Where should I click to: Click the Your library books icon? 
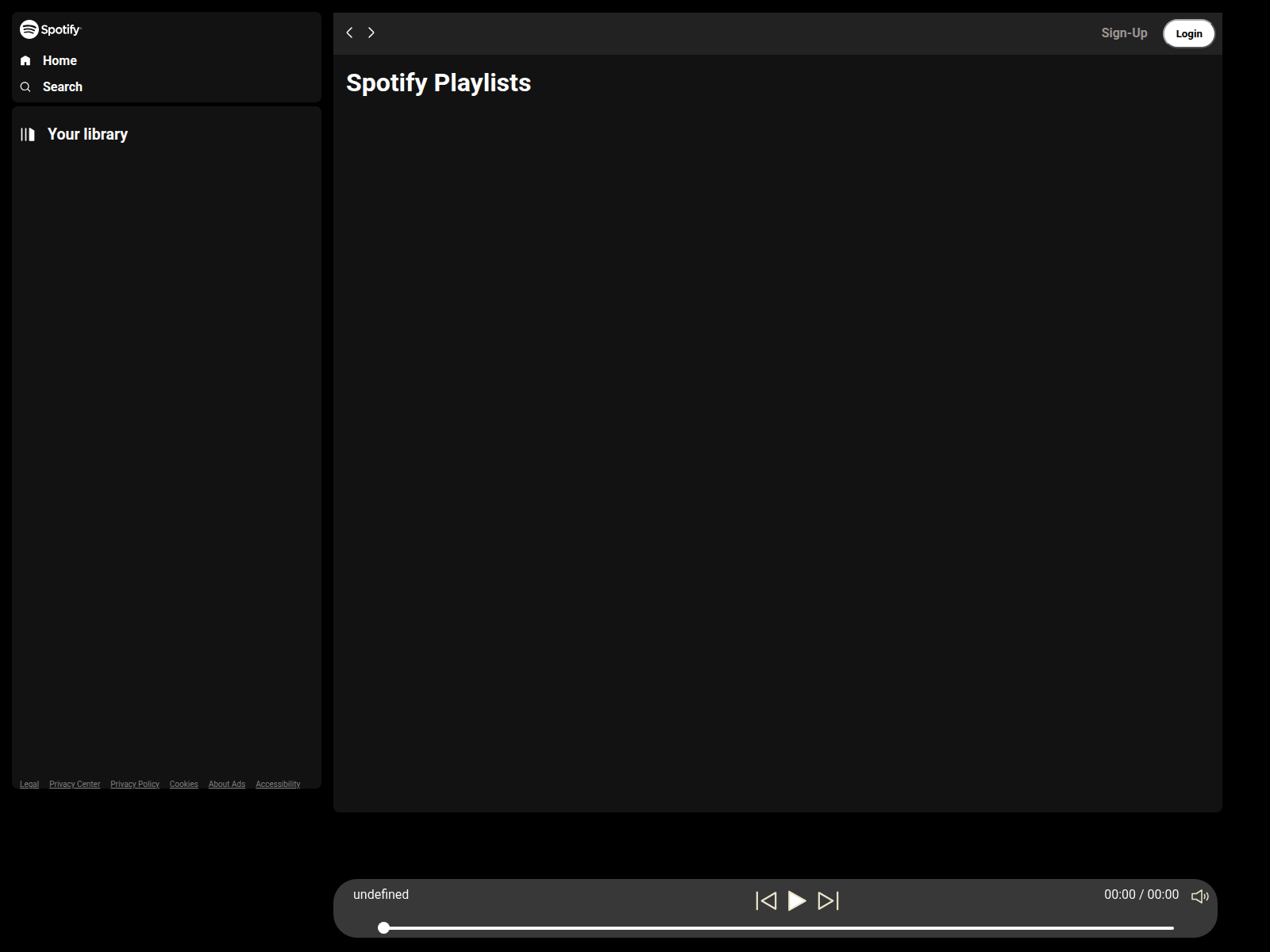coord(28,134)
